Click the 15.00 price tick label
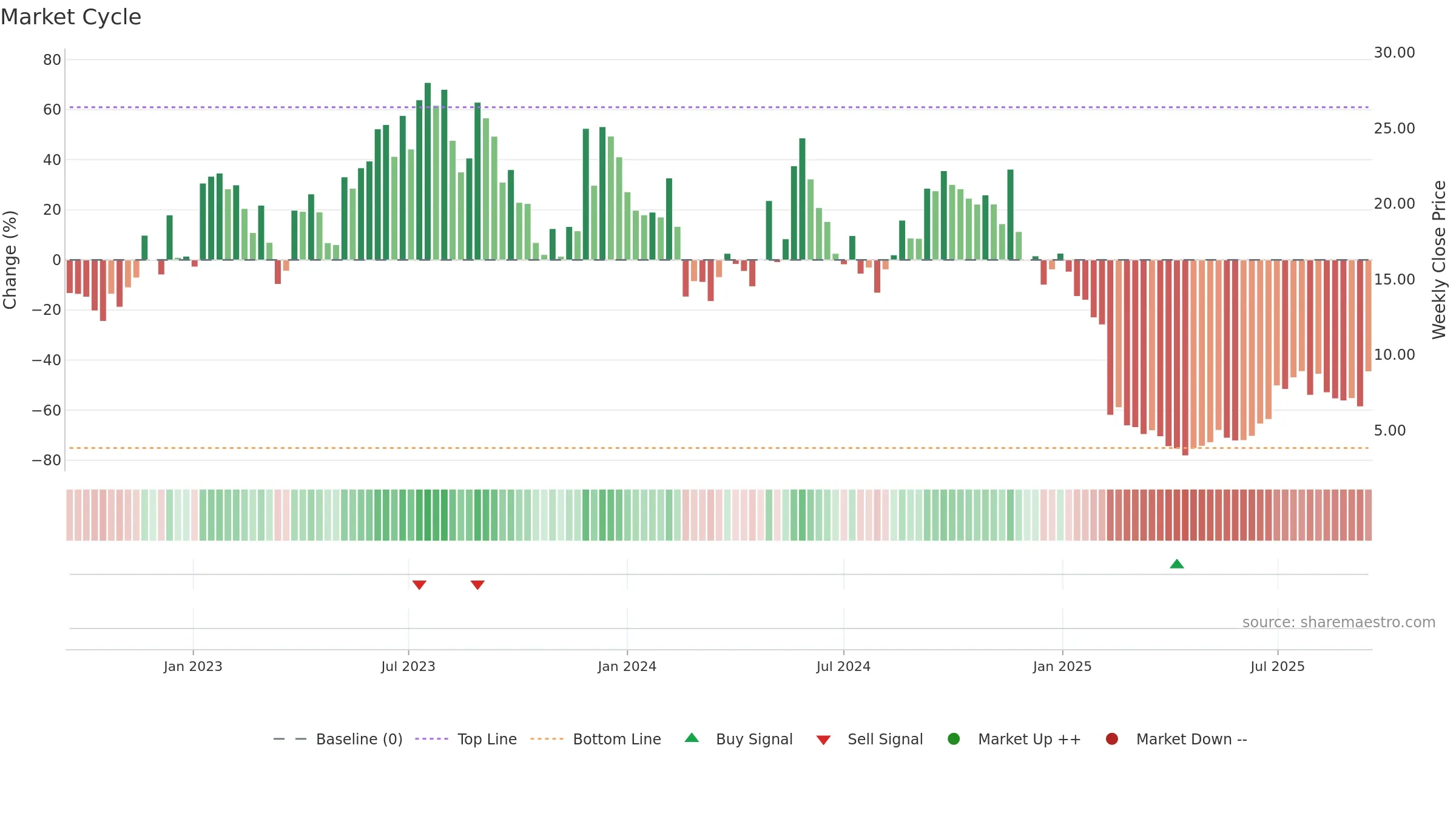 (1395, 280)
